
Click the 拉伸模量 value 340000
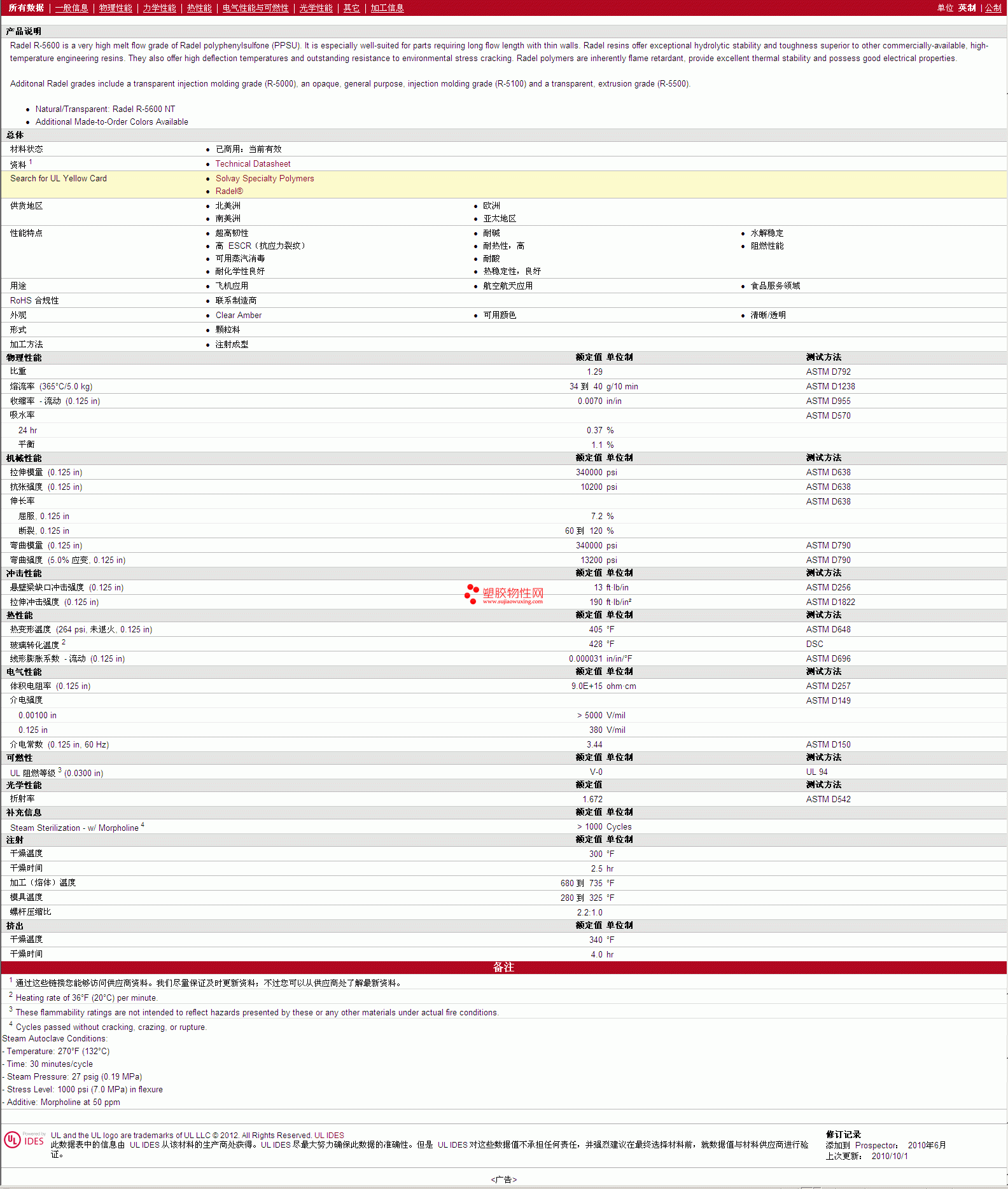589,472
